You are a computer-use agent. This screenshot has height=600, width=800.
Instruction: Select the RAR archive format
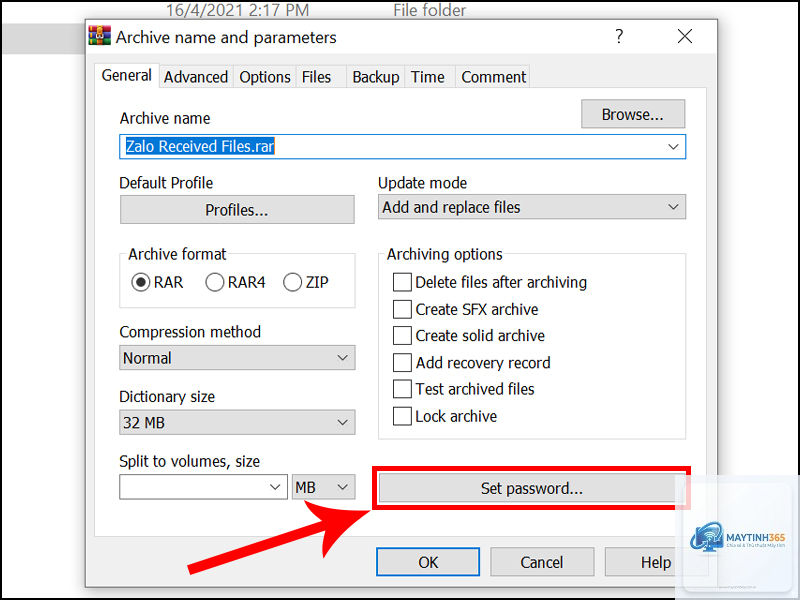(157, 282)
